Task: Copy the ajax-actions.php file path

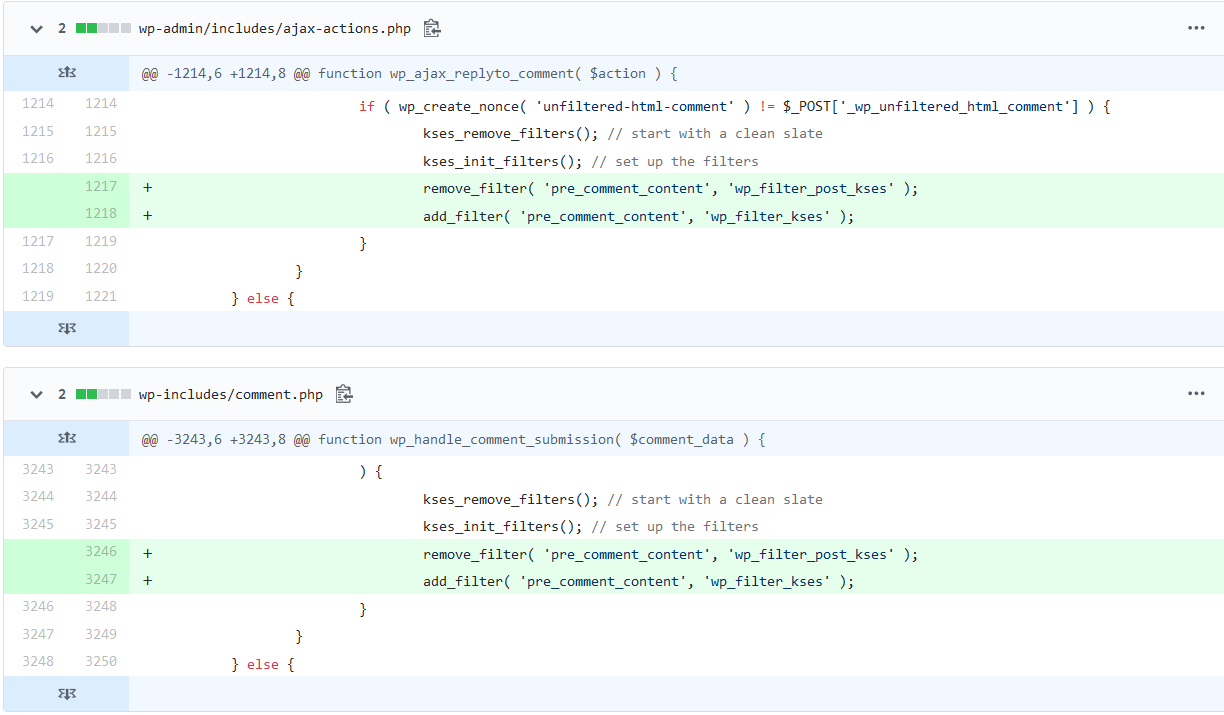Action: (432, 29)
